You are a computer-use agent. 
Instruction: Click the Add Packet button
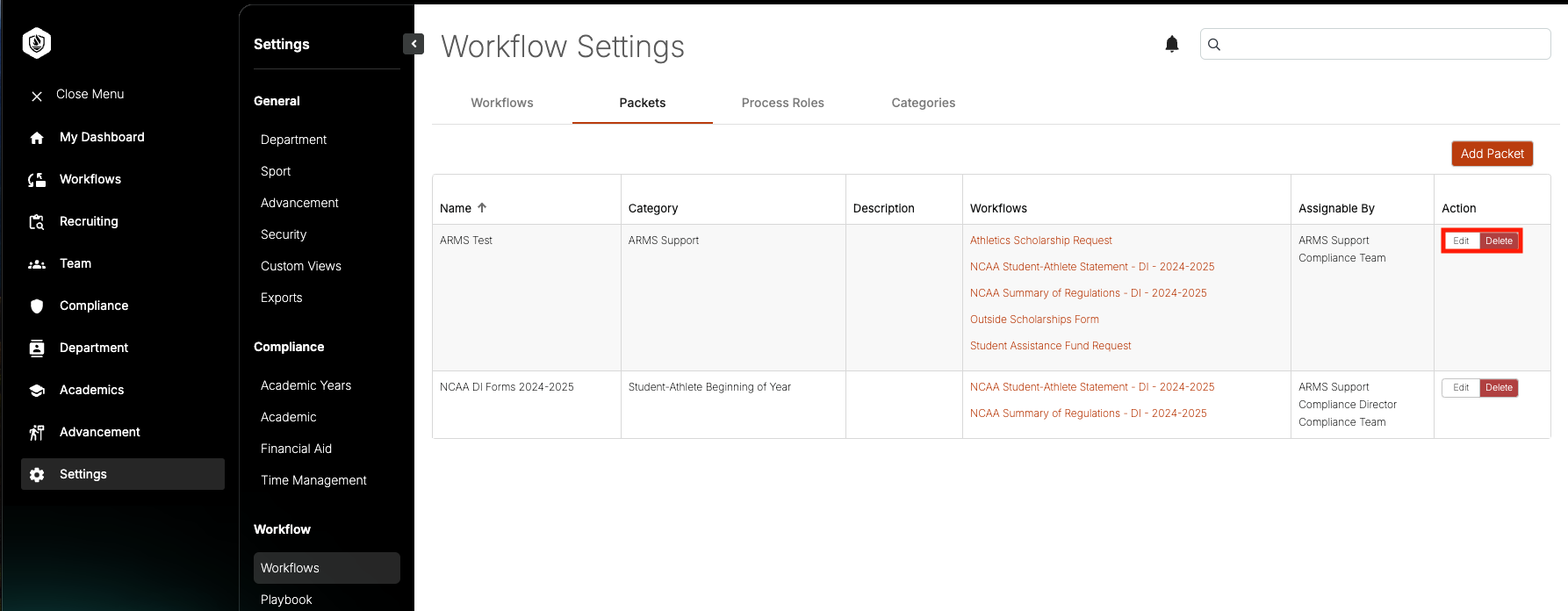tap(1492, 154)
